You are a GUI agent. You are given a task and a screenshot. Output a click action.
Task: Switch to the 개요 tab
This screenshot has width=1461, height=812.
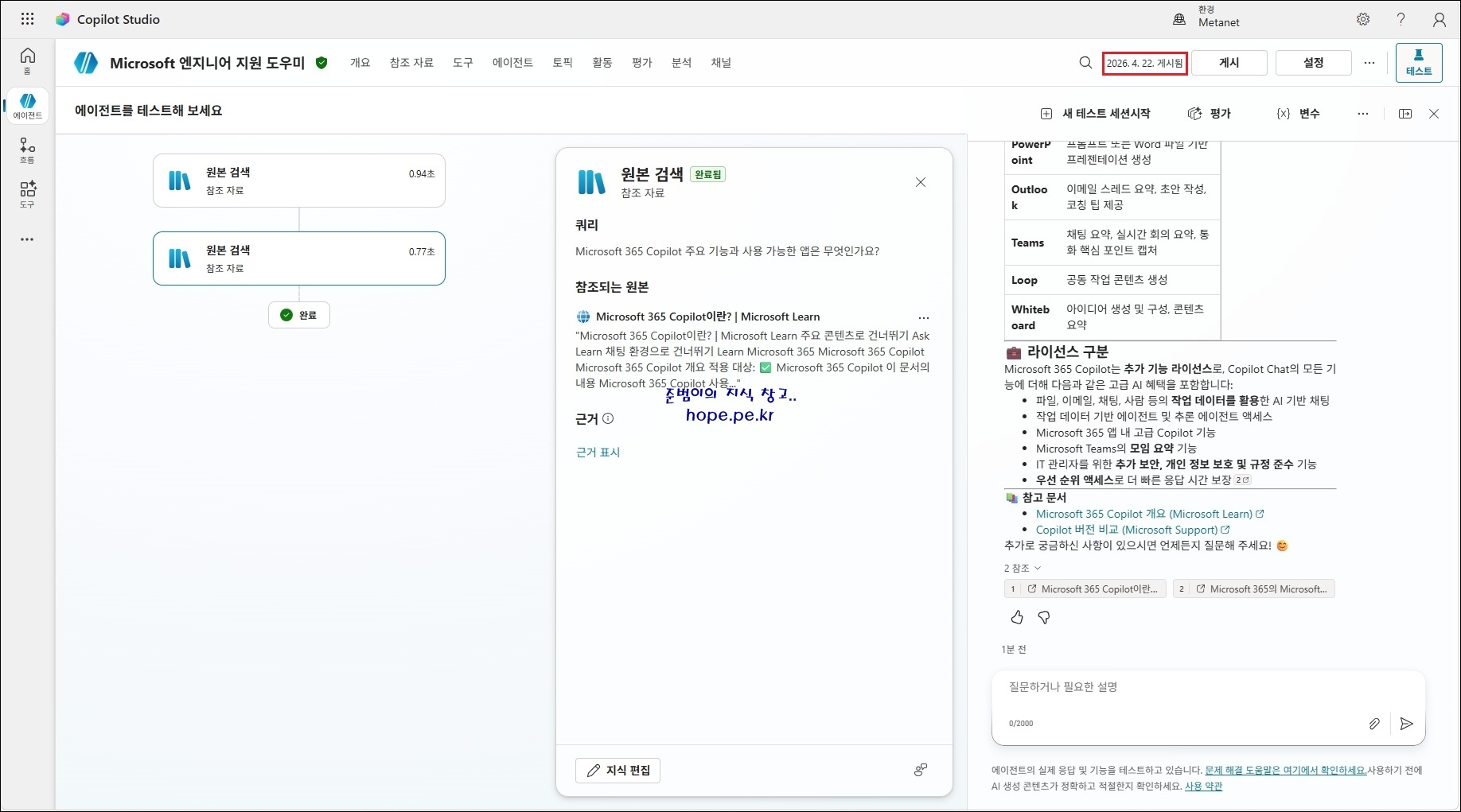pos(360,63)
